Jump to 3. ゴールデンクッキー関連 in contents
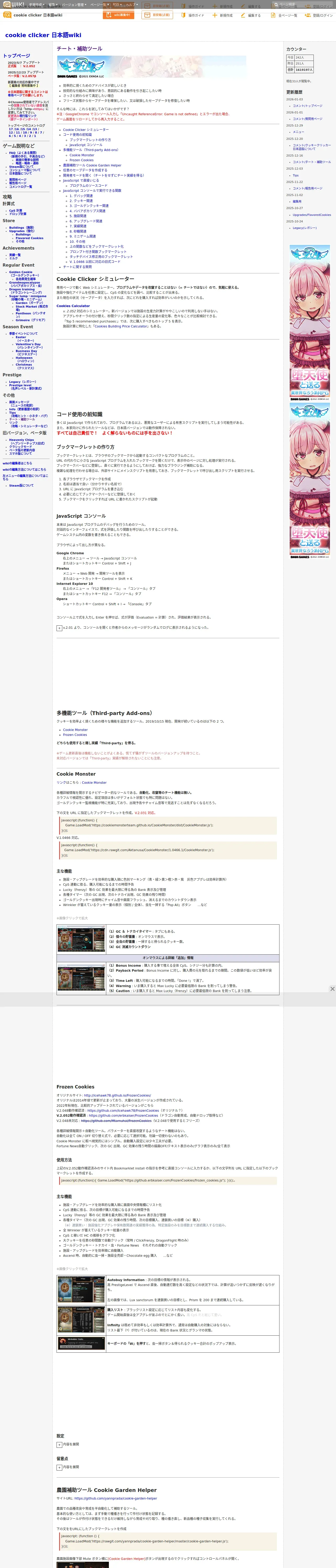Image resolution: width=336 pixels, height=1568 pixels. click(x=89, y=206)
